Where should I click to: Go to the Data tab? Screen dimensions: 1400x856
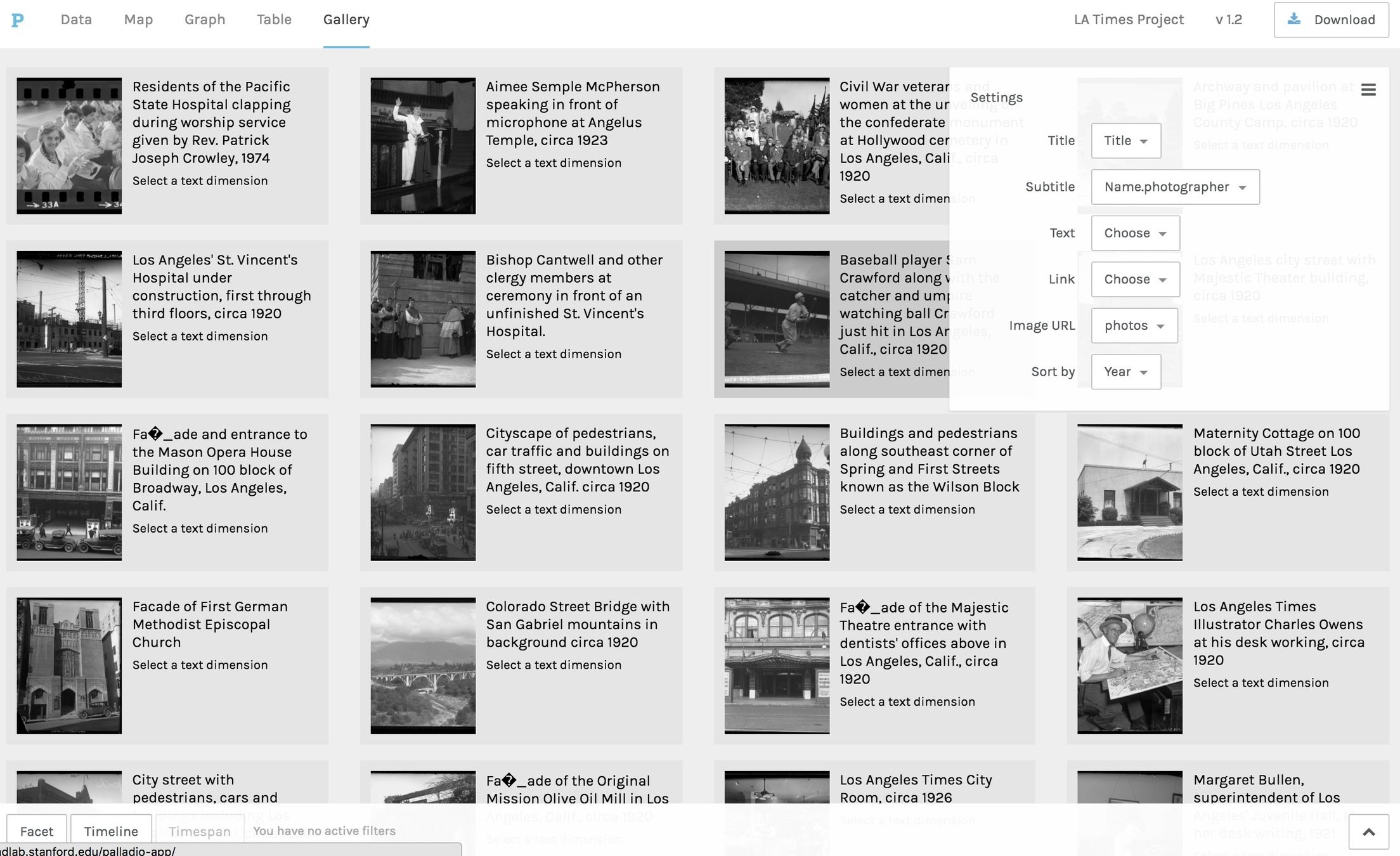(76, 20)
